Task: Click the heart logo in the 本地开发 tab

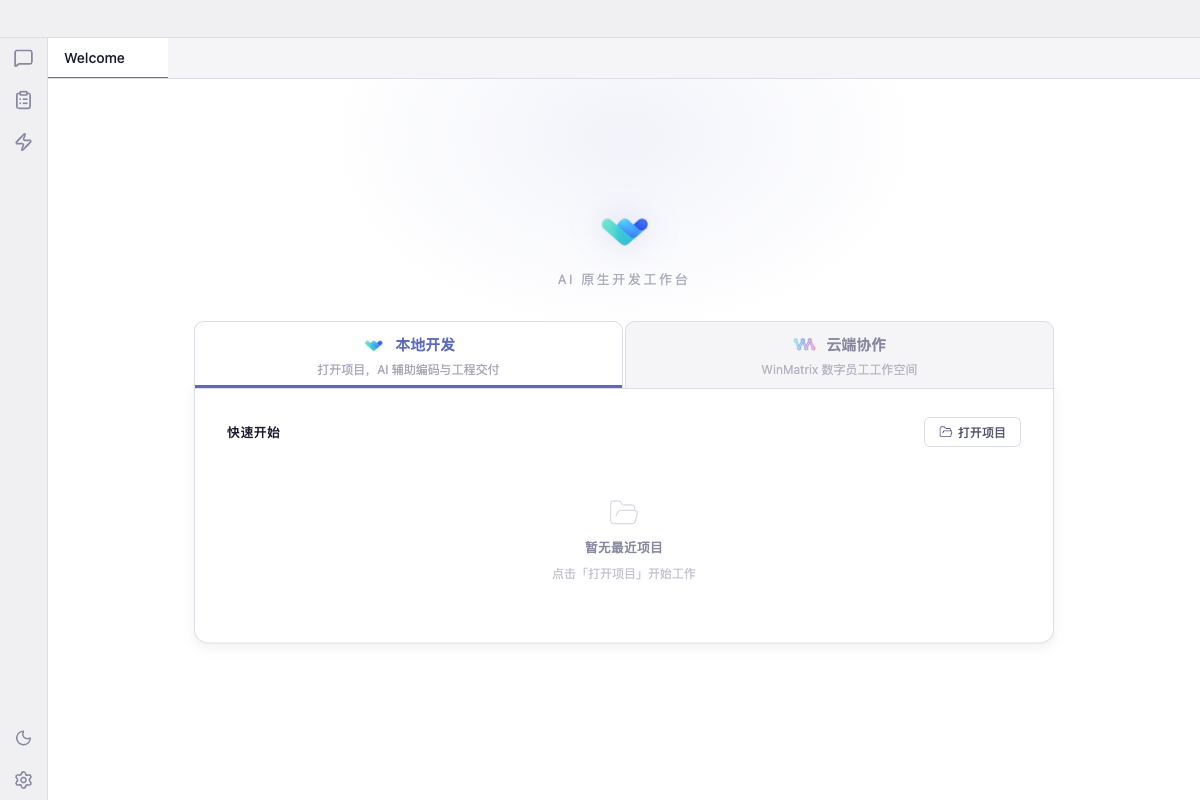Action: (374, 345)
